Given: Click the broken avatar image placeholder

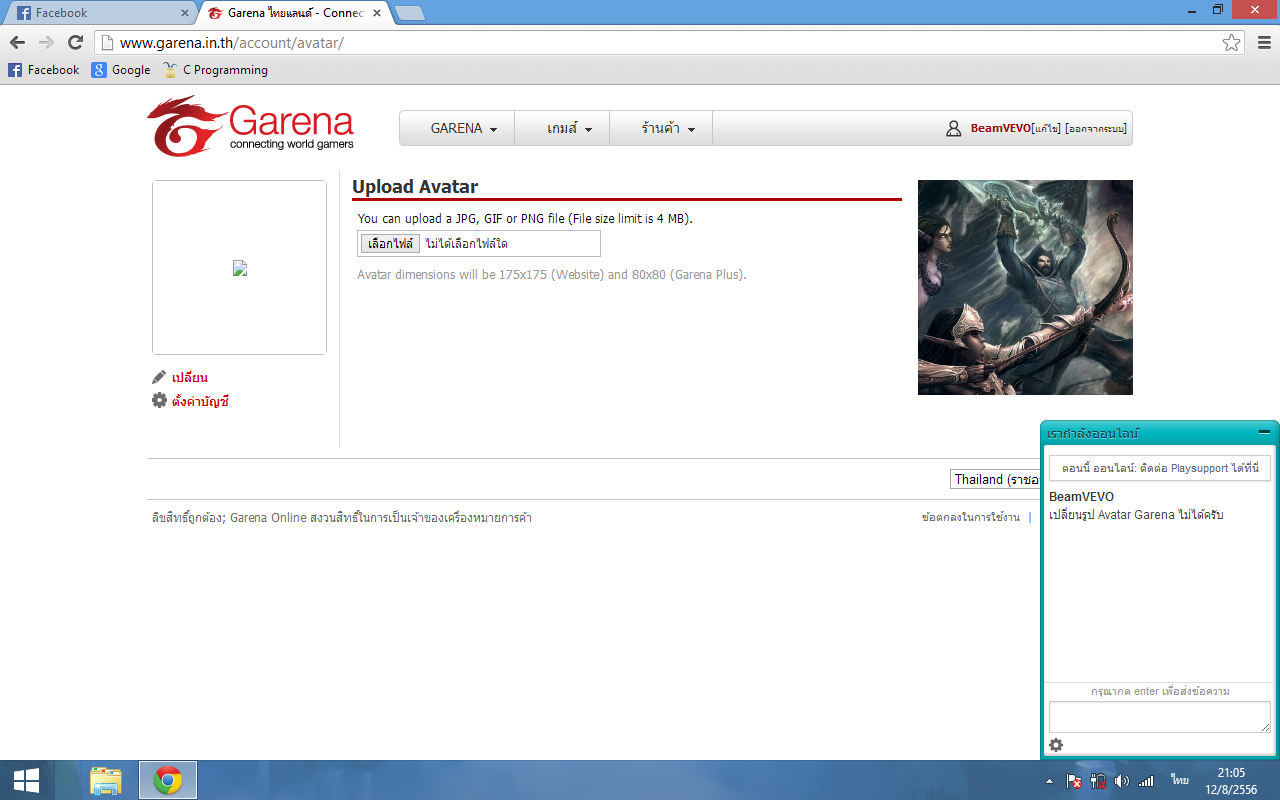Looking at the screenshot, I should point(240,268).
